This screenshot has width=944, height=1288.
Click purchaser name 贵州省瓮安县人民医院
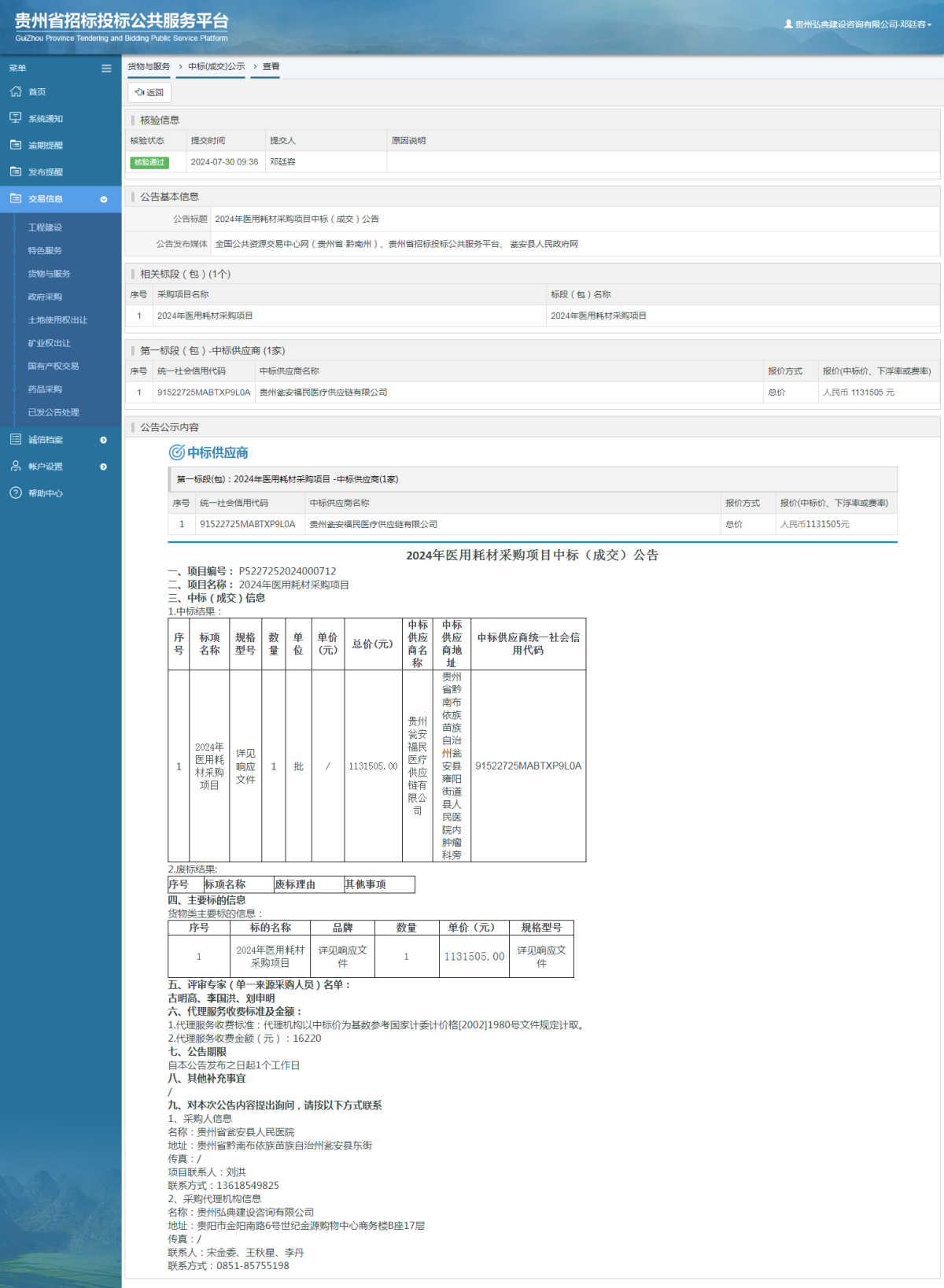pos(245,1132)
